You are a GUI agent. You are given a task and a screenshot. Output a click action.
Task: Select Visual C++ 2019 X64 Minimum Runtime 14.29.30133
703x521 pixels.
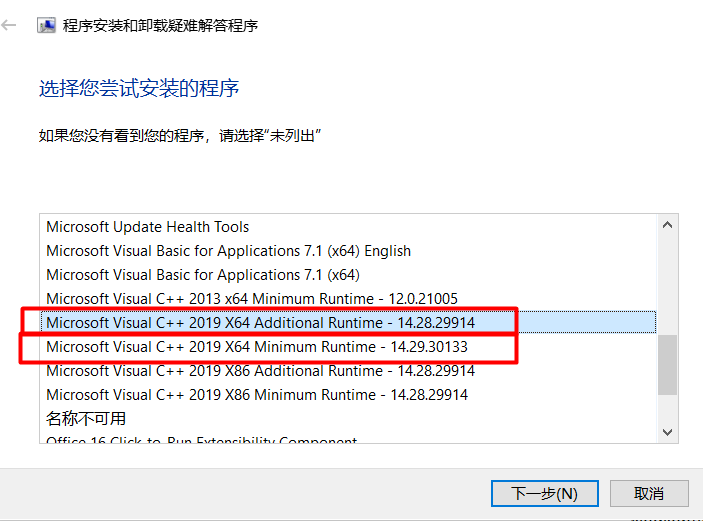click(348, 347)
